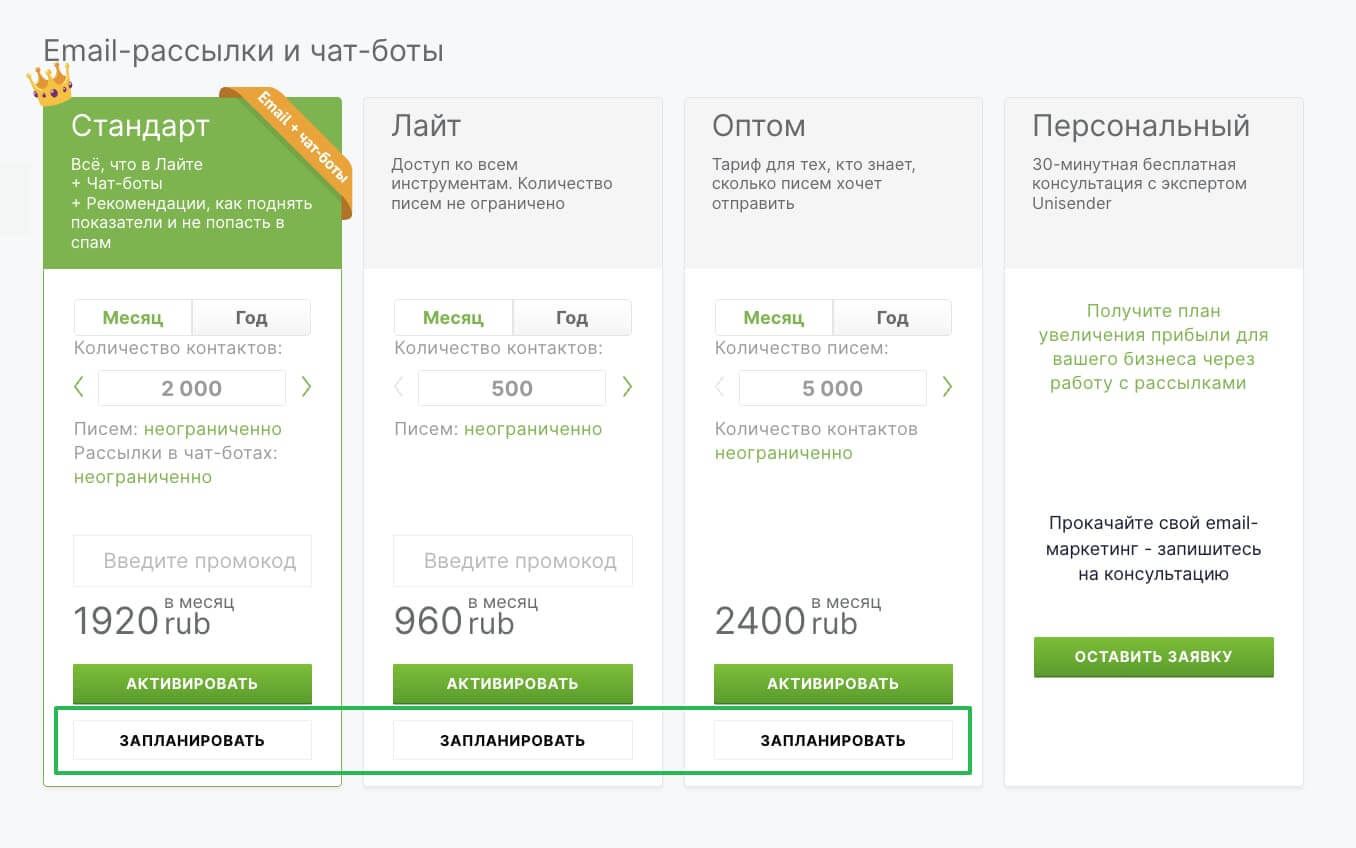Click Запланировать under Стандарт plan
The width and height of the screenshot is (1356, 848).
click(192, 740)
